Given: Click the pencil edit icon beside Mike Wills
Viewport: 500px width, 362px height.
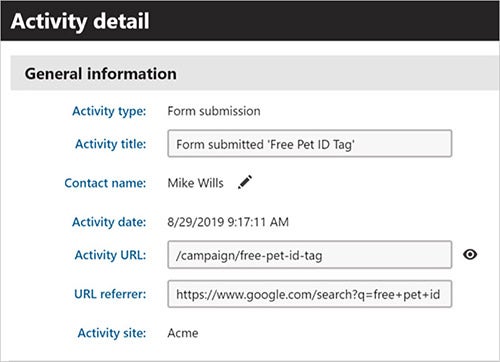Looking at the screenshot, I should (x=245, y=182).
